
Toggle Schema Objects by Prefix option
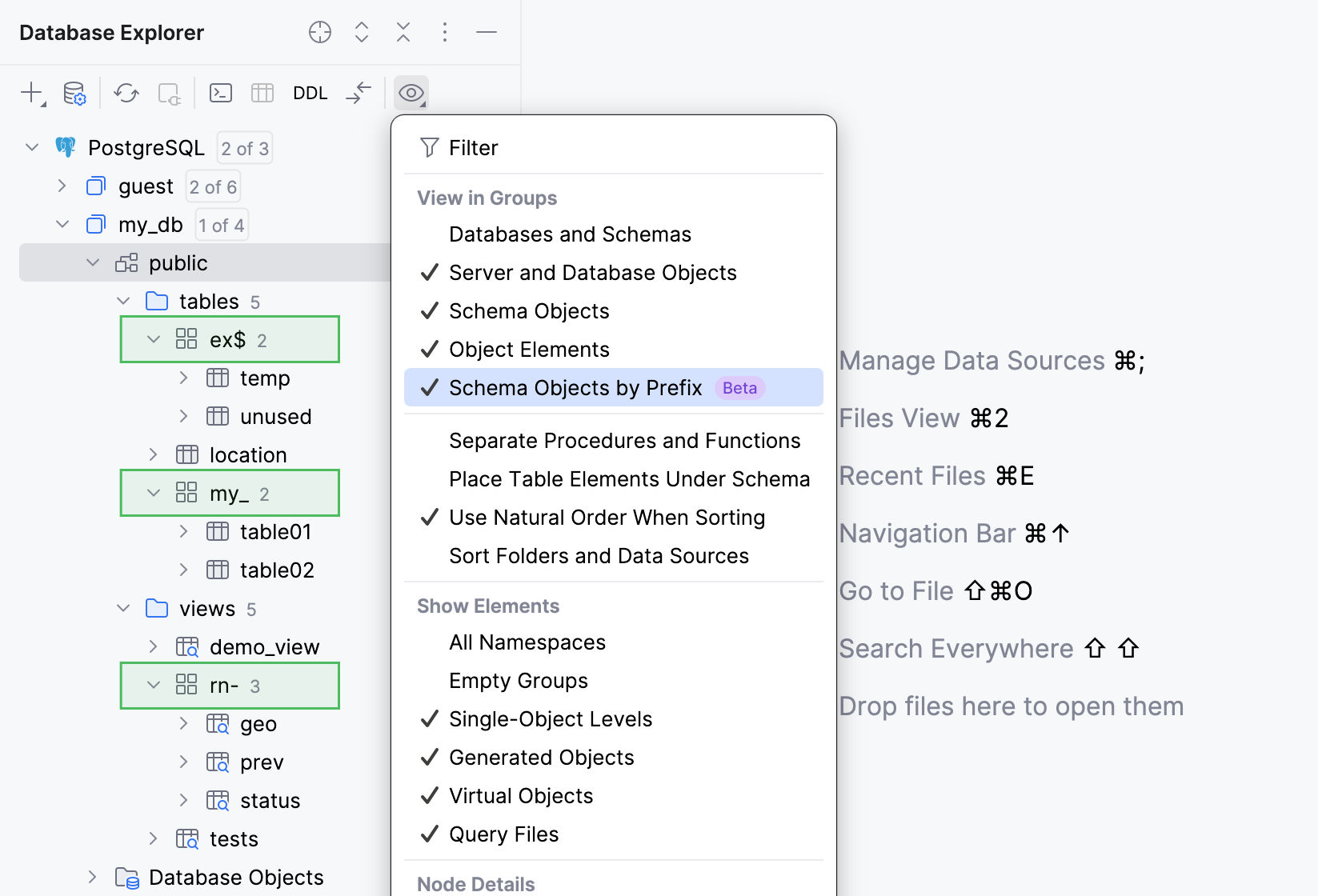(614, 387)
